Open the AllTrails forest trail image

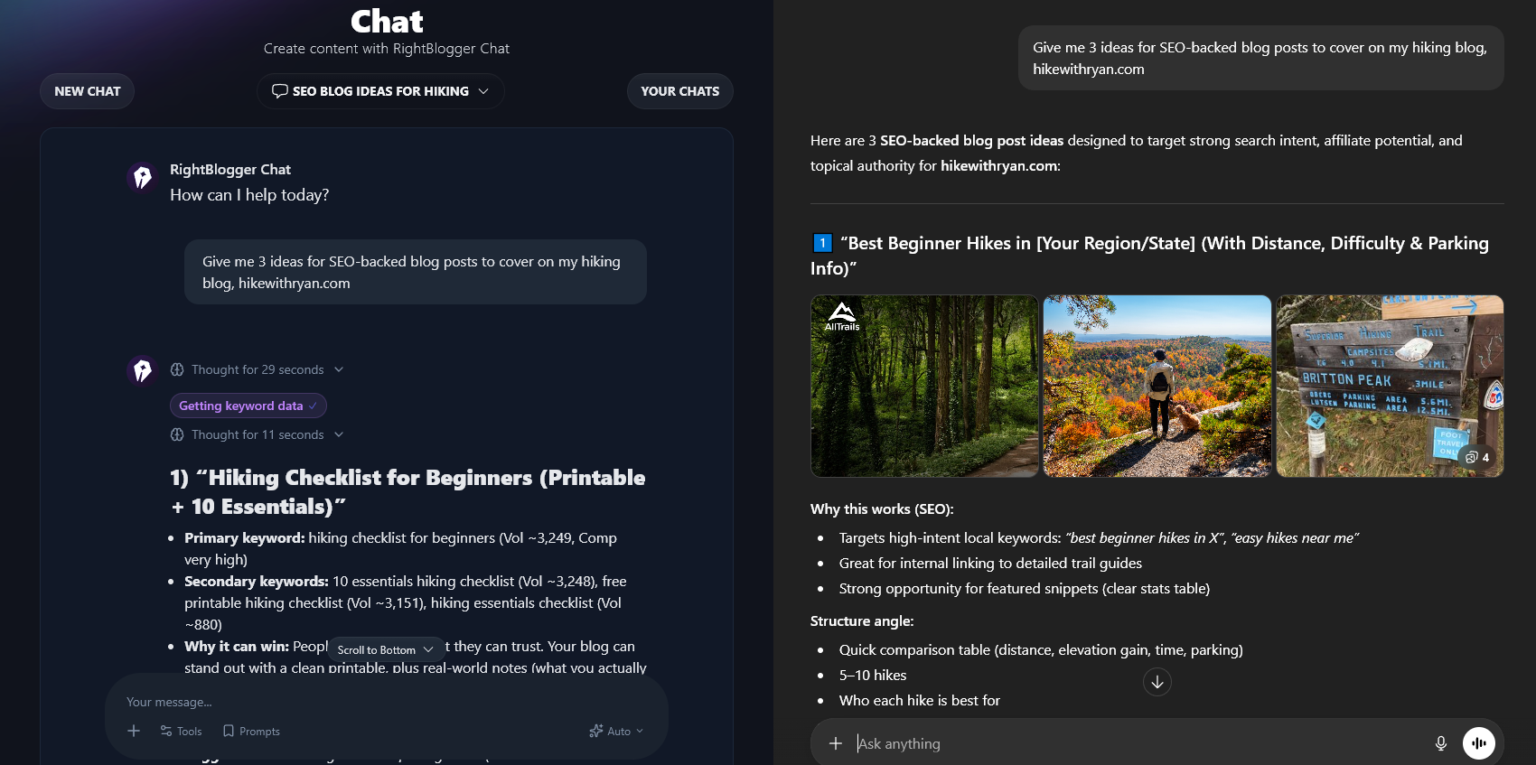tap(924, 386)
